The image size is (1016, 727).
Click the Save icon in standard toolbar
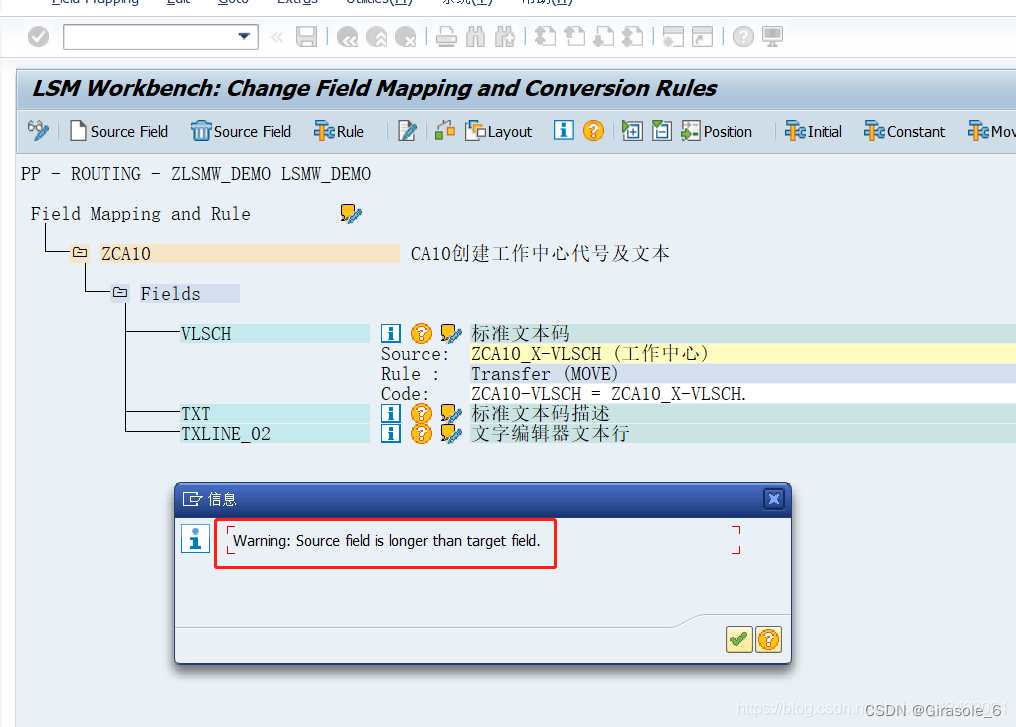pos(307,37)
